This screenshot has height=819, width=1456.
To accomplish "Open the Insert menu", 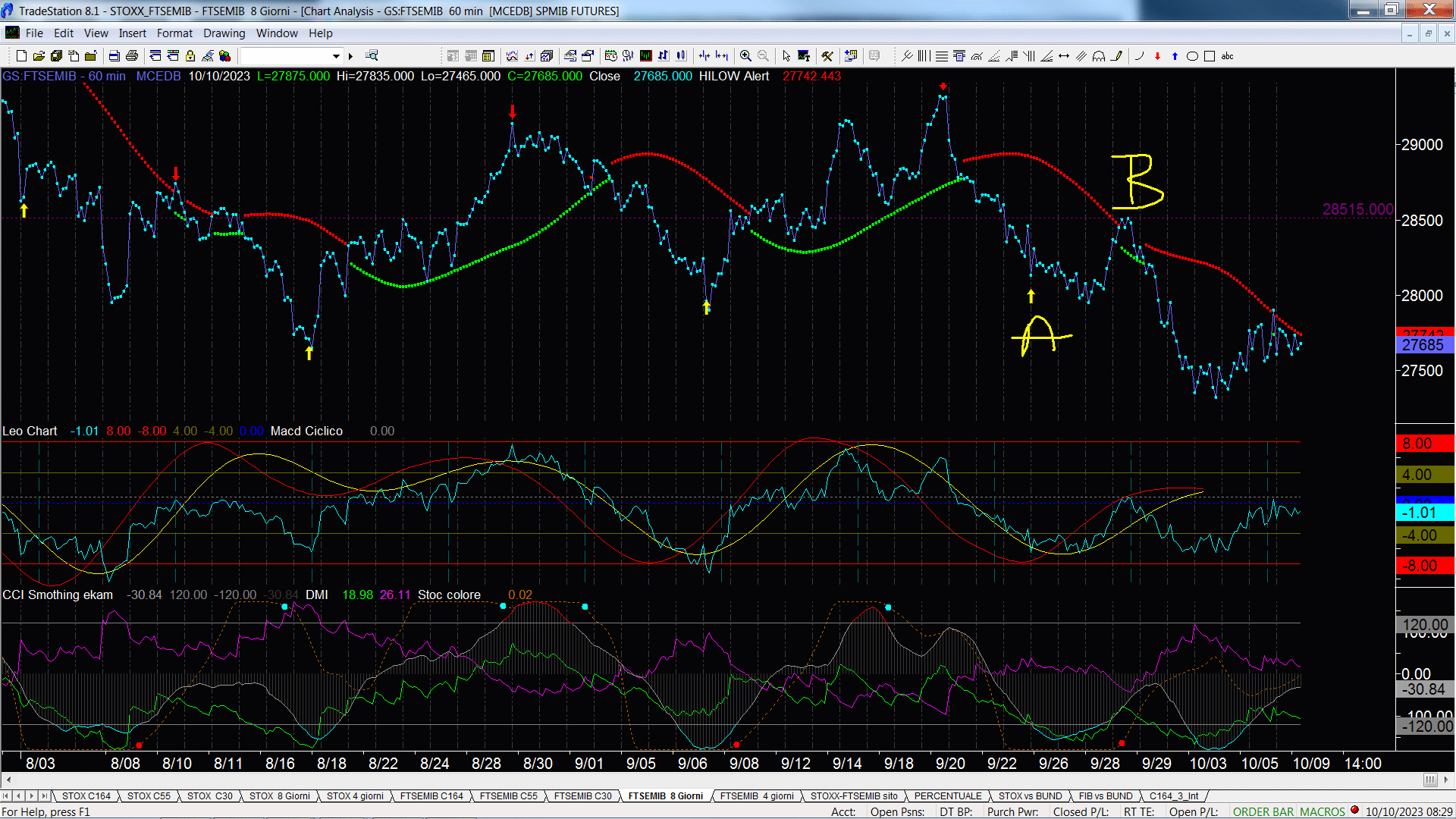I will tap(133, 33).
